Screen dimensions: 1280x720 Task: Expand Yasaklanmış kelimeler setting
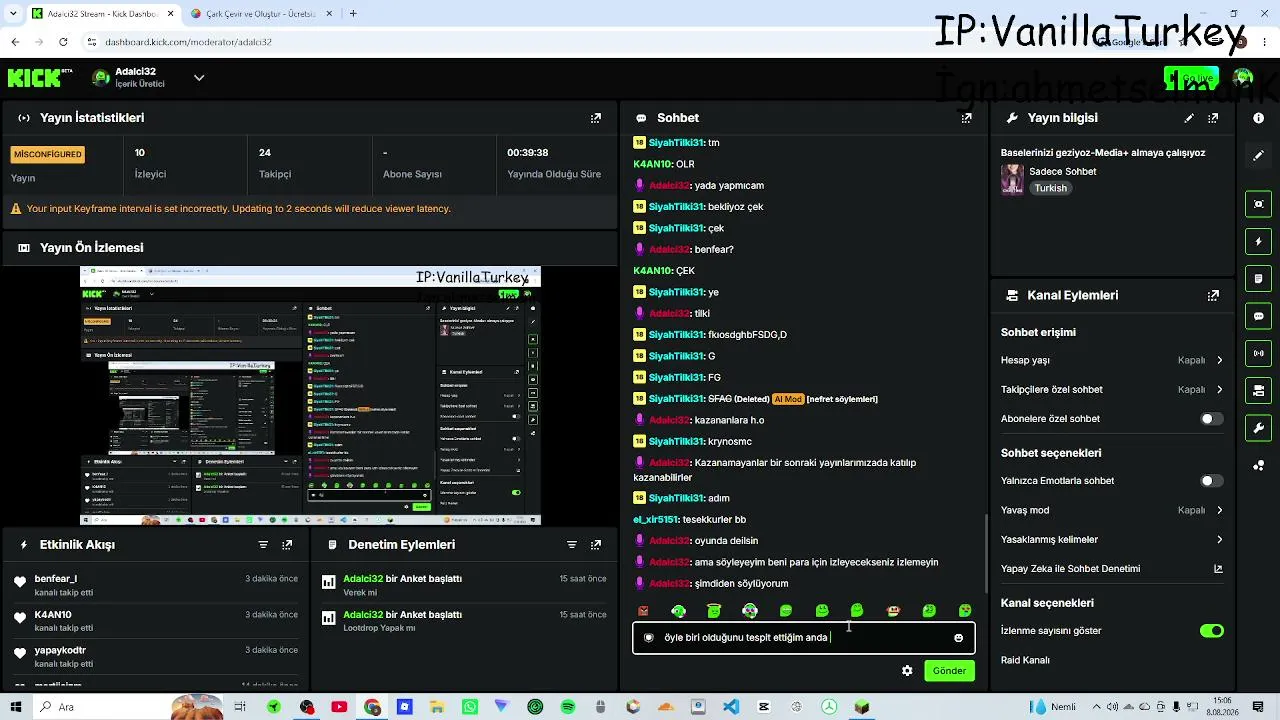(x=1112, y=540)
